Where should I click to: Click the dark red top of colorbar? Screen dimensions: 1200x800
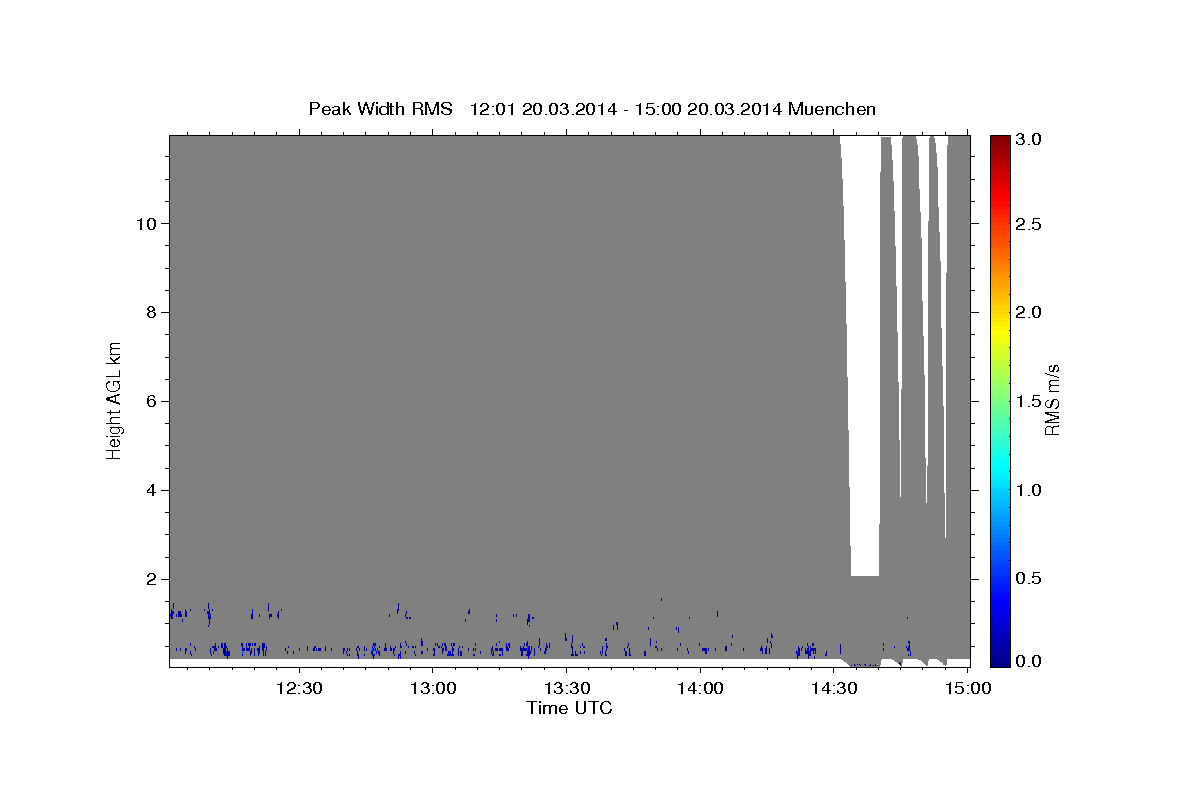pos(1000,142)
